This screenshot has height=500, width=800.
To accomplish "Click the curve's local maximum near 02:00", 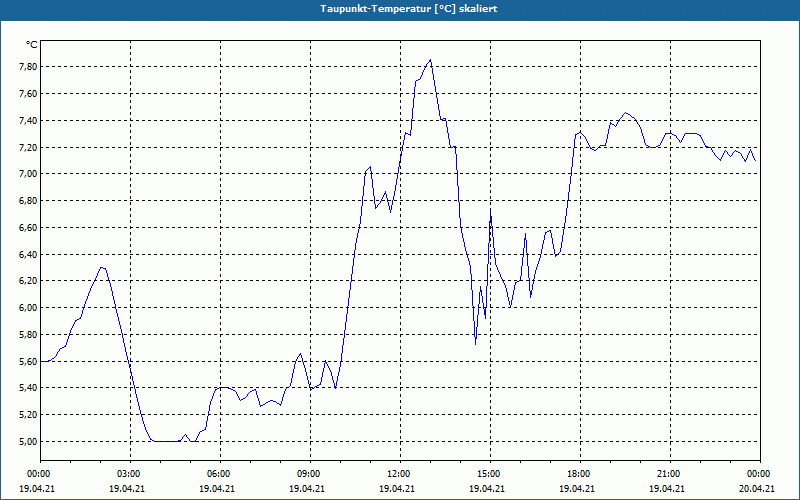I will point(102,267).
